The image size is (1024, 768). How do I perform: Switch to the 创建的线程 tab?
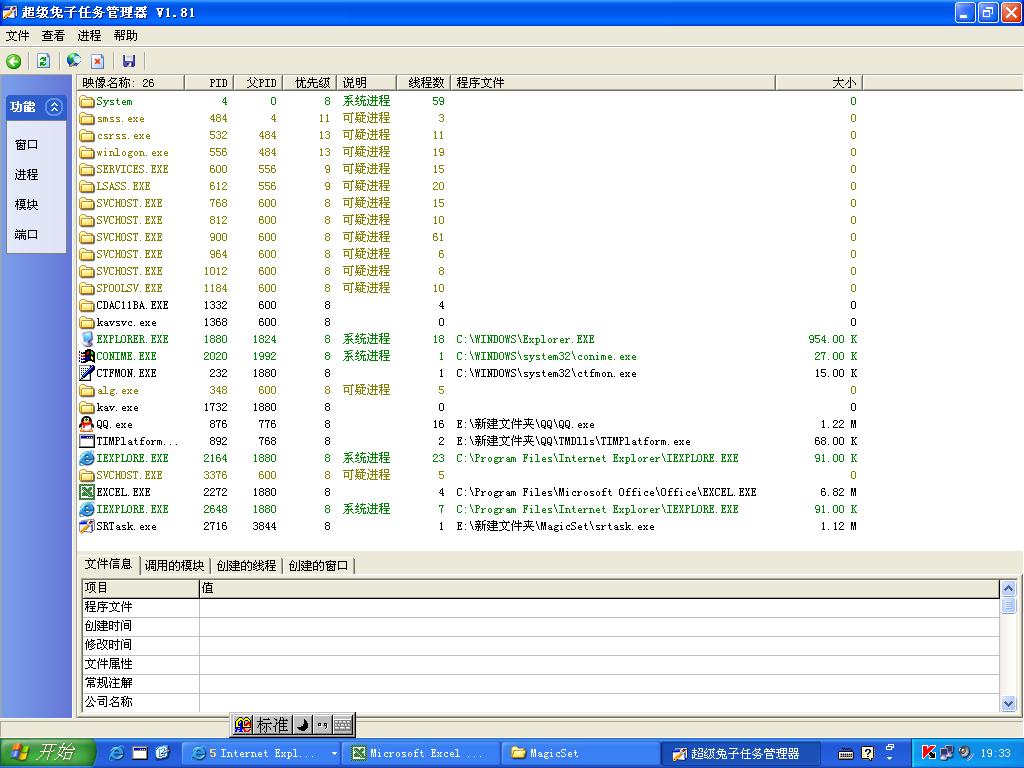pyautogui.click(x=246, y=565)
